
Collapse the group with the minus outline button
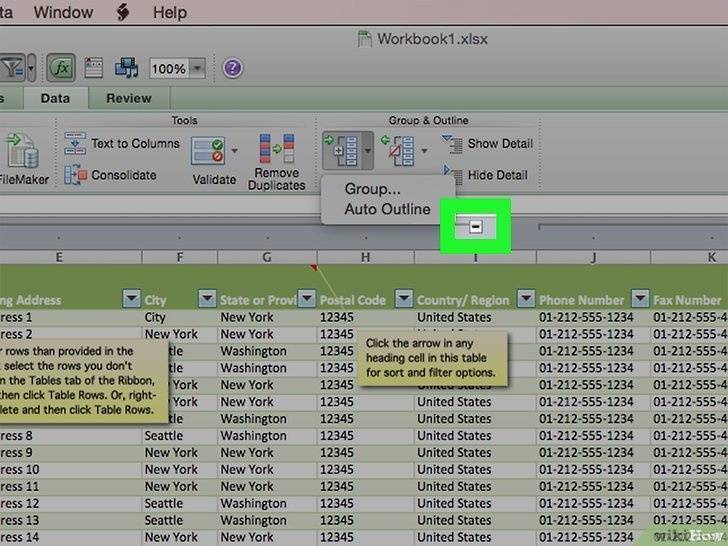(x=476, y=227)
